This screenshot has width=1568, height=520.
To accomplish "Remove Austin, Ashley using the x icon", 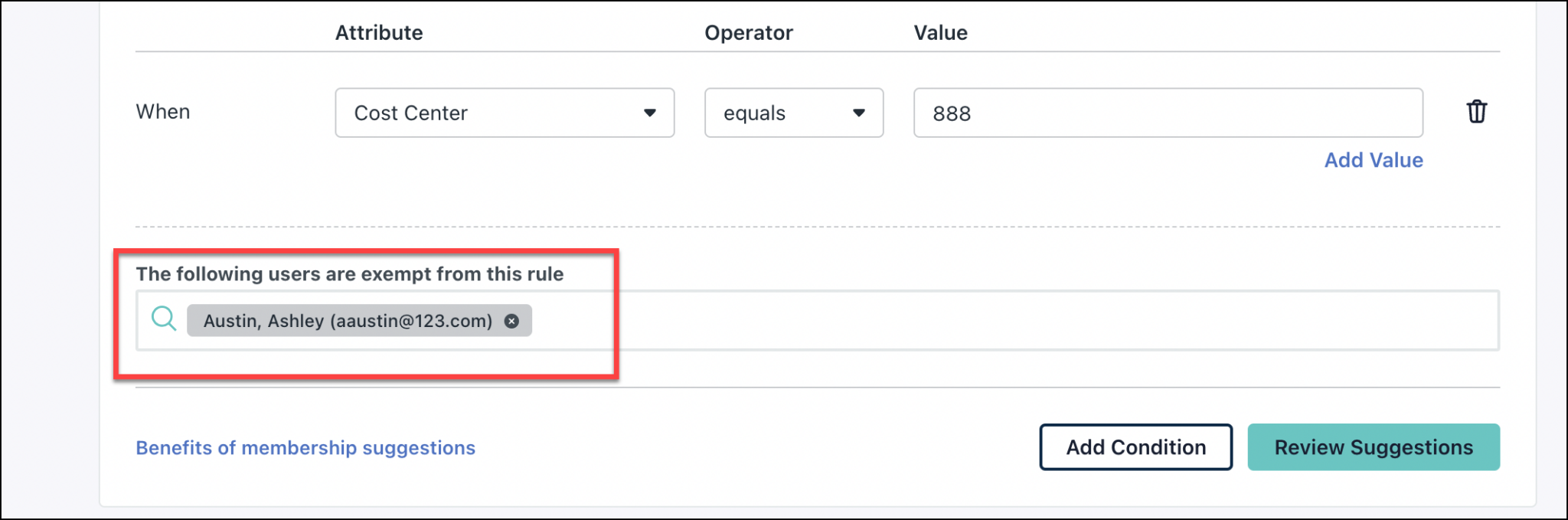I will 511,321.
